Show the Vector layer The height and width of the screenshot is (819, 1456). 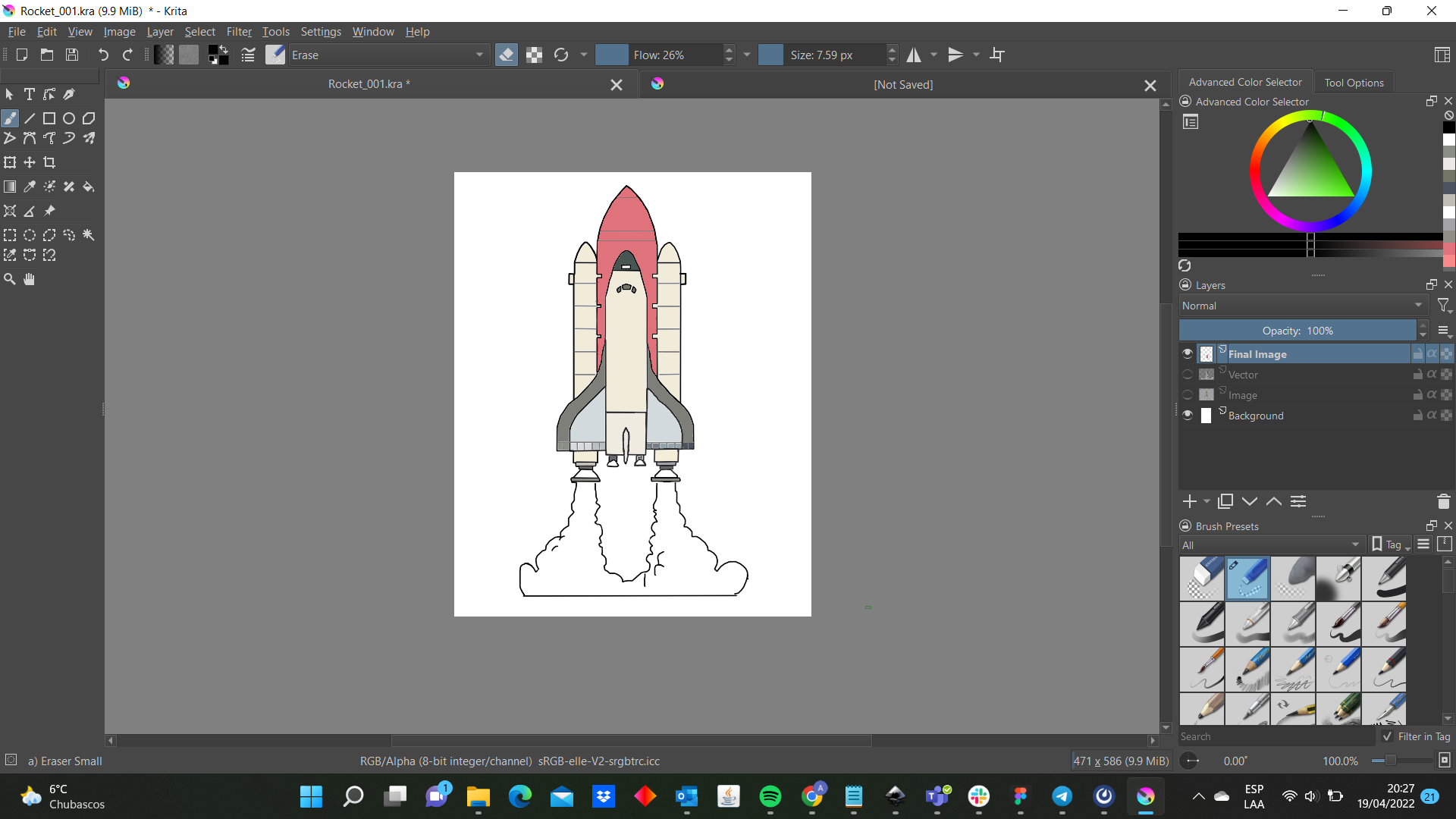[x=1188, y=374]
